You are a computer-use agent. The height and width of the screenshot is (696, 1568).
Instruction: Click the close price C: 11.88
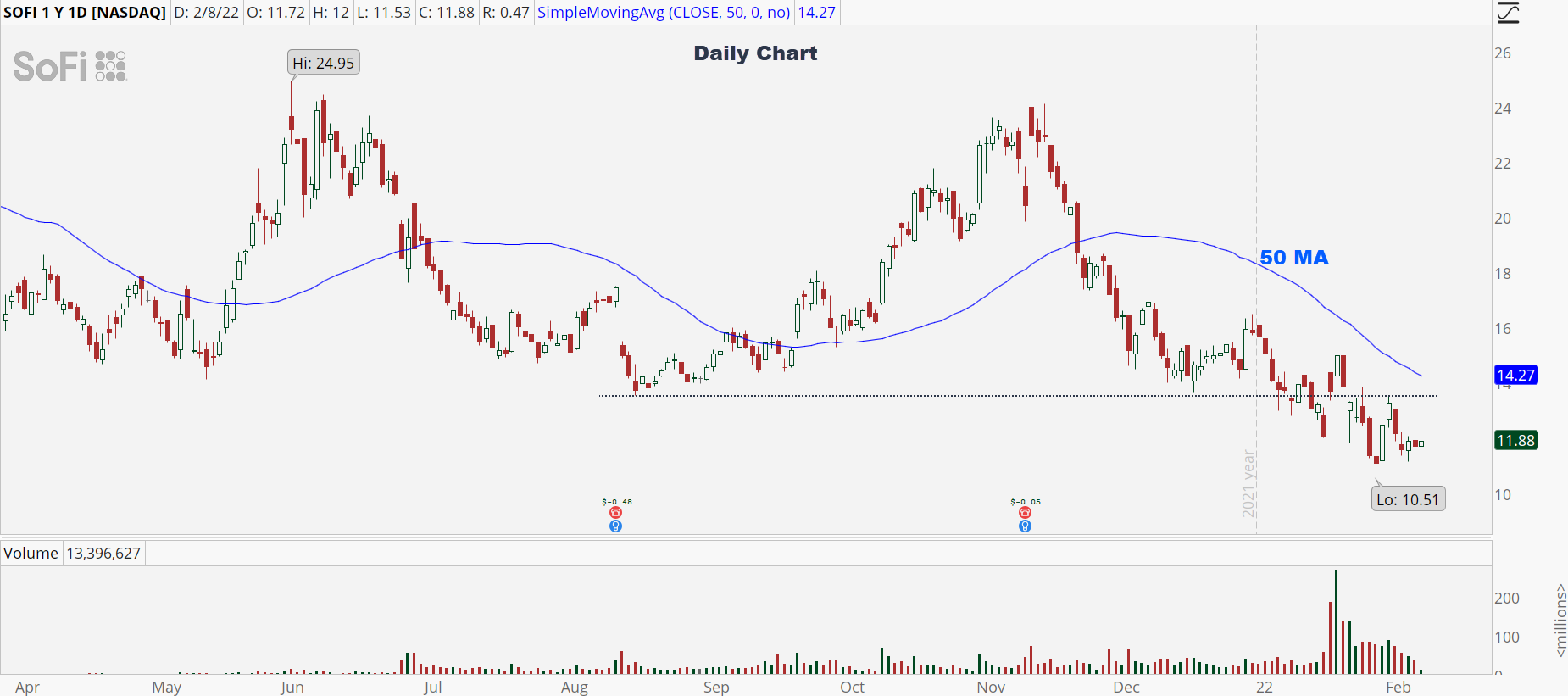pos(447,13)
